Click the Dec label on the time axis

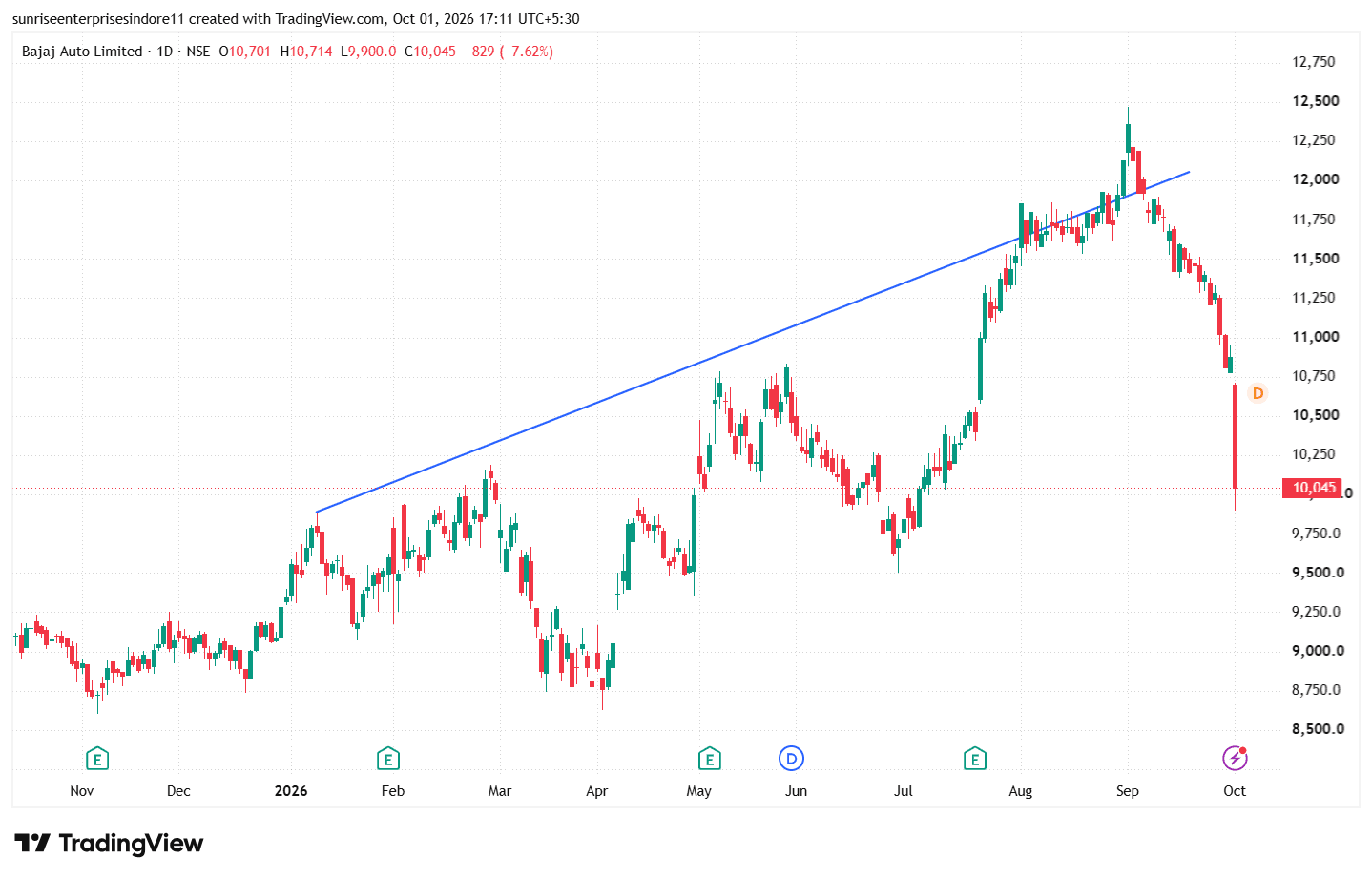point(178,791)
